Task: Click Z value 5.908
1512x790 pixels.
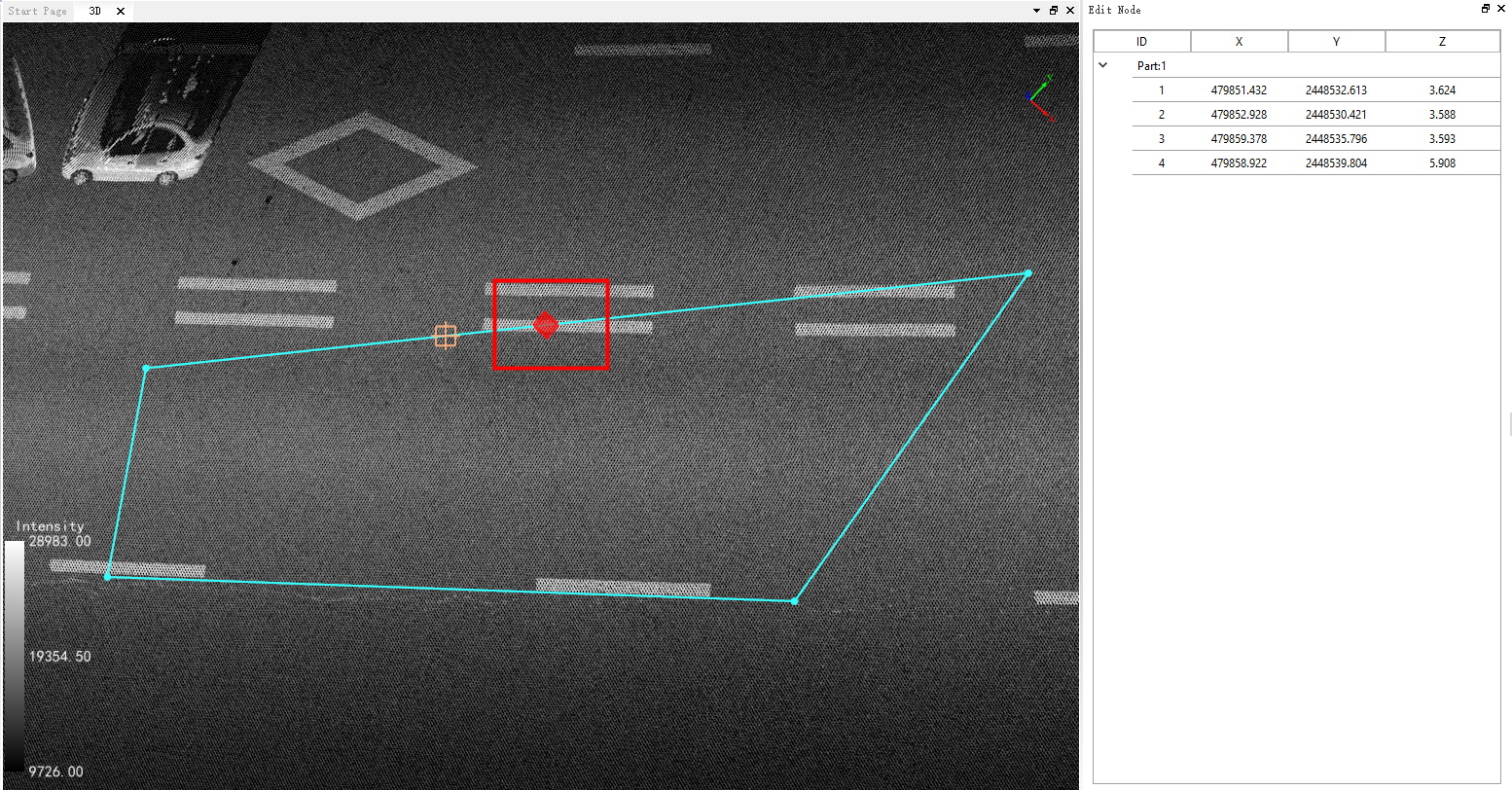Action: tap(1442, 163)
